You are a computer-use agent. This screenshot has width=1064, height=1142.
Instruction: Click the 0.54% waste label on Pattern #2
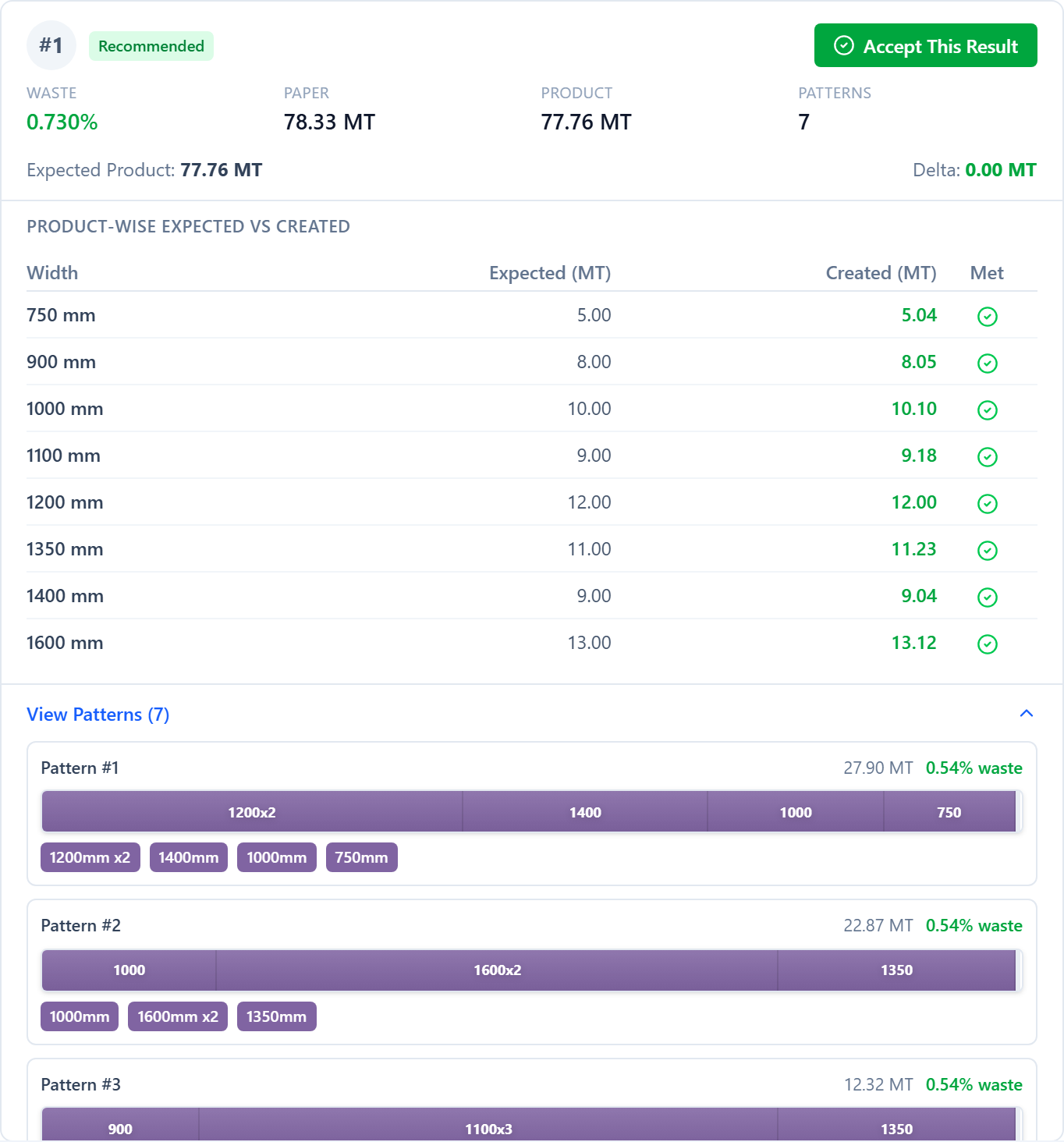pyautogui.click(x=974, y=925)
